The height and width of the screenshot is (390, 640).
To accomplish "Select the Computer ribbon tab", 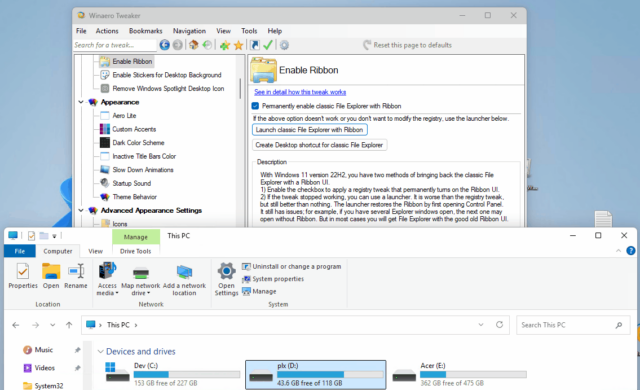I will [58, 251].
